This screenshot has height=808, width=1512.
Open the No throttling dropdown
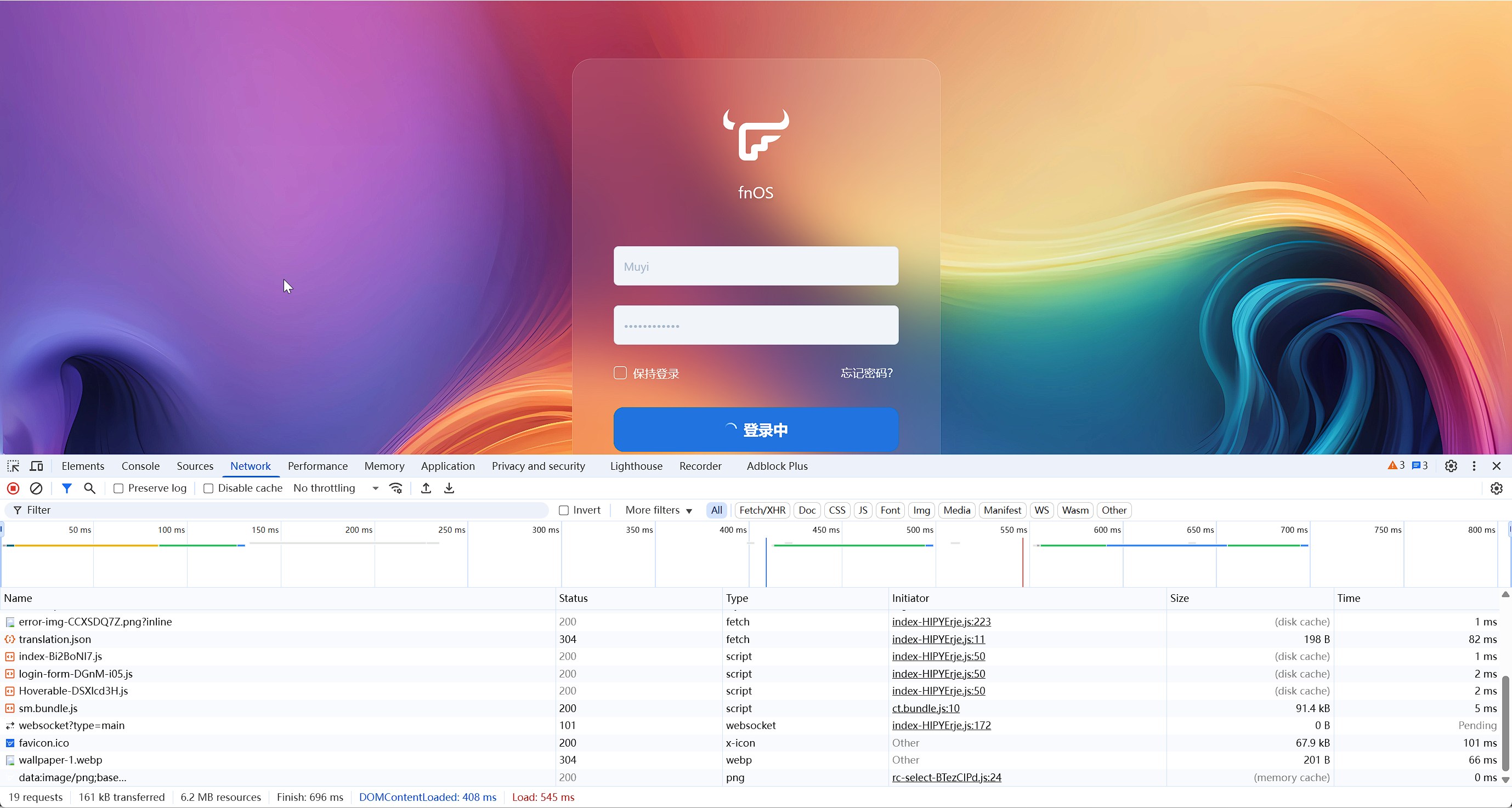336,488
